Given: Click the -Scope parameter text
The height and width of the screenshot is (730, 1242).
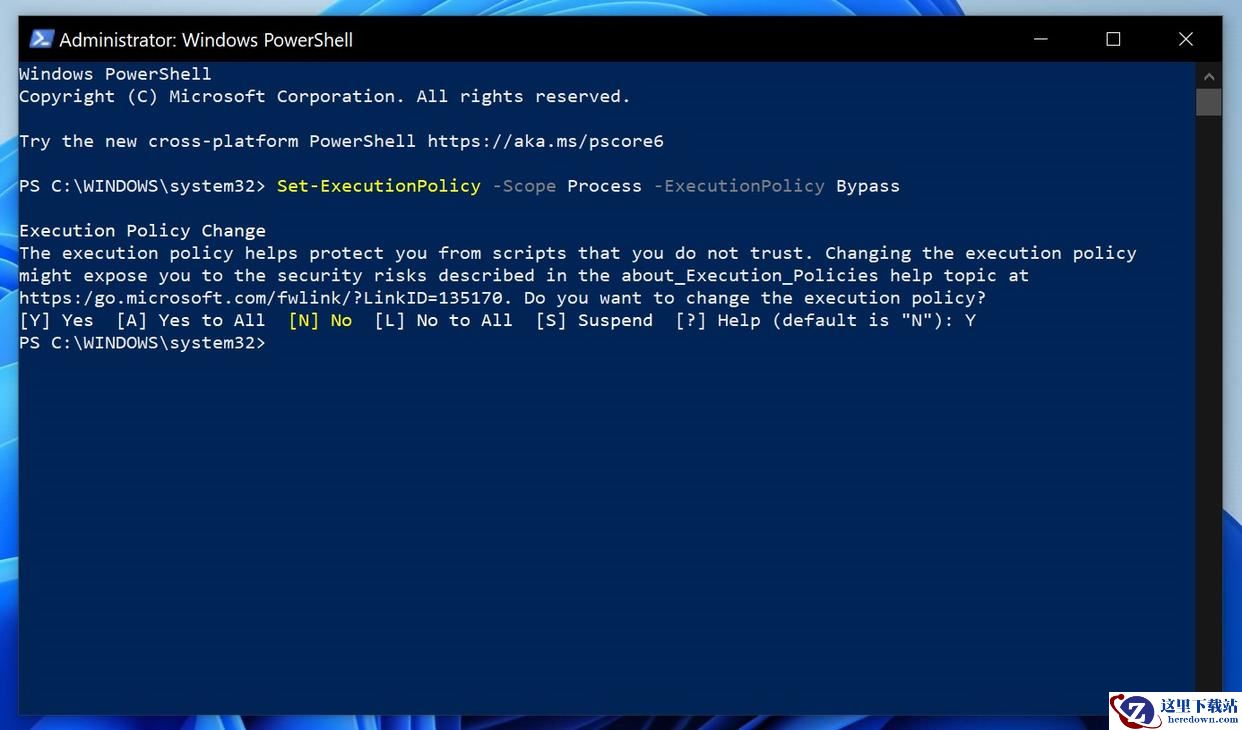Looking at the screenshot, I should pos(524,186).
